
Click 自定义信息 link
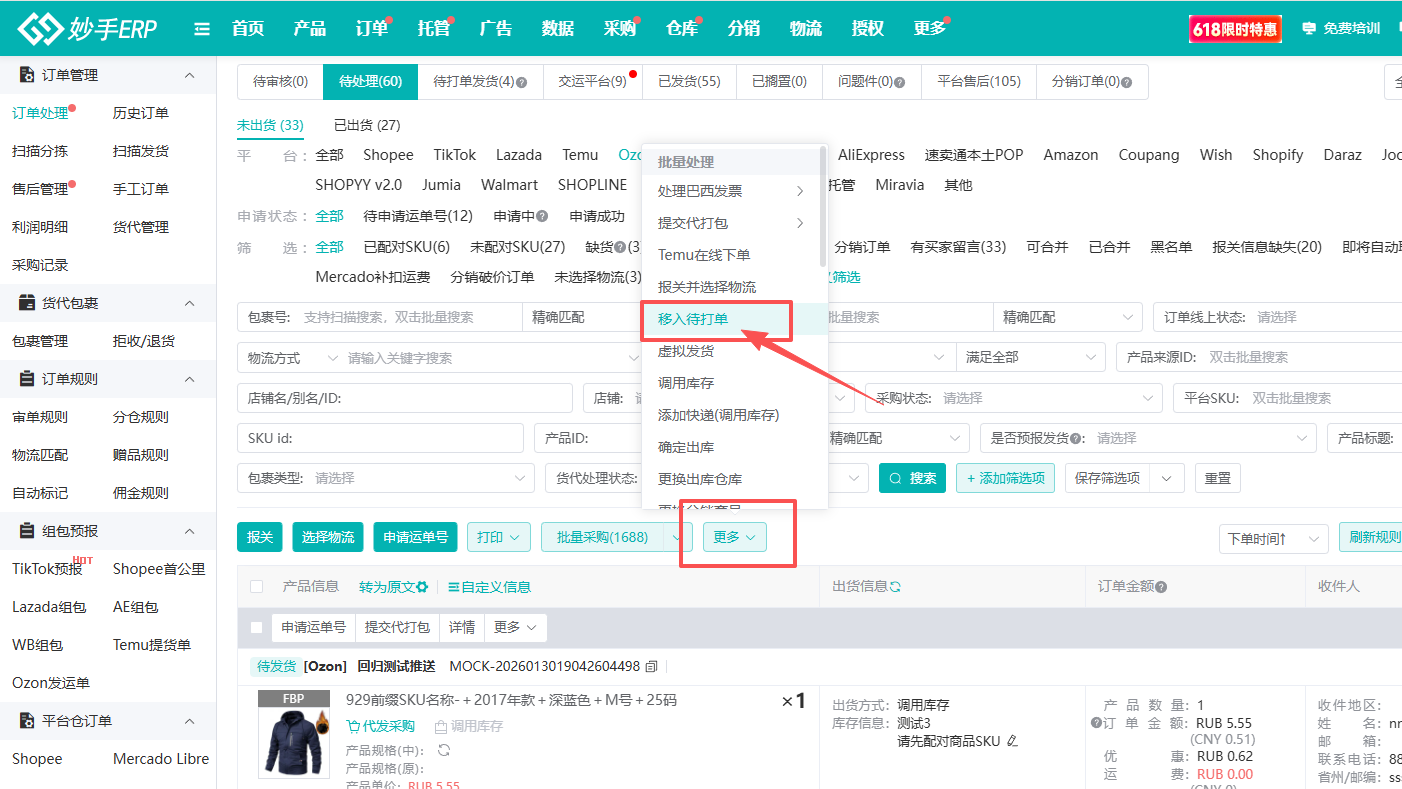[x=489, y=587]
